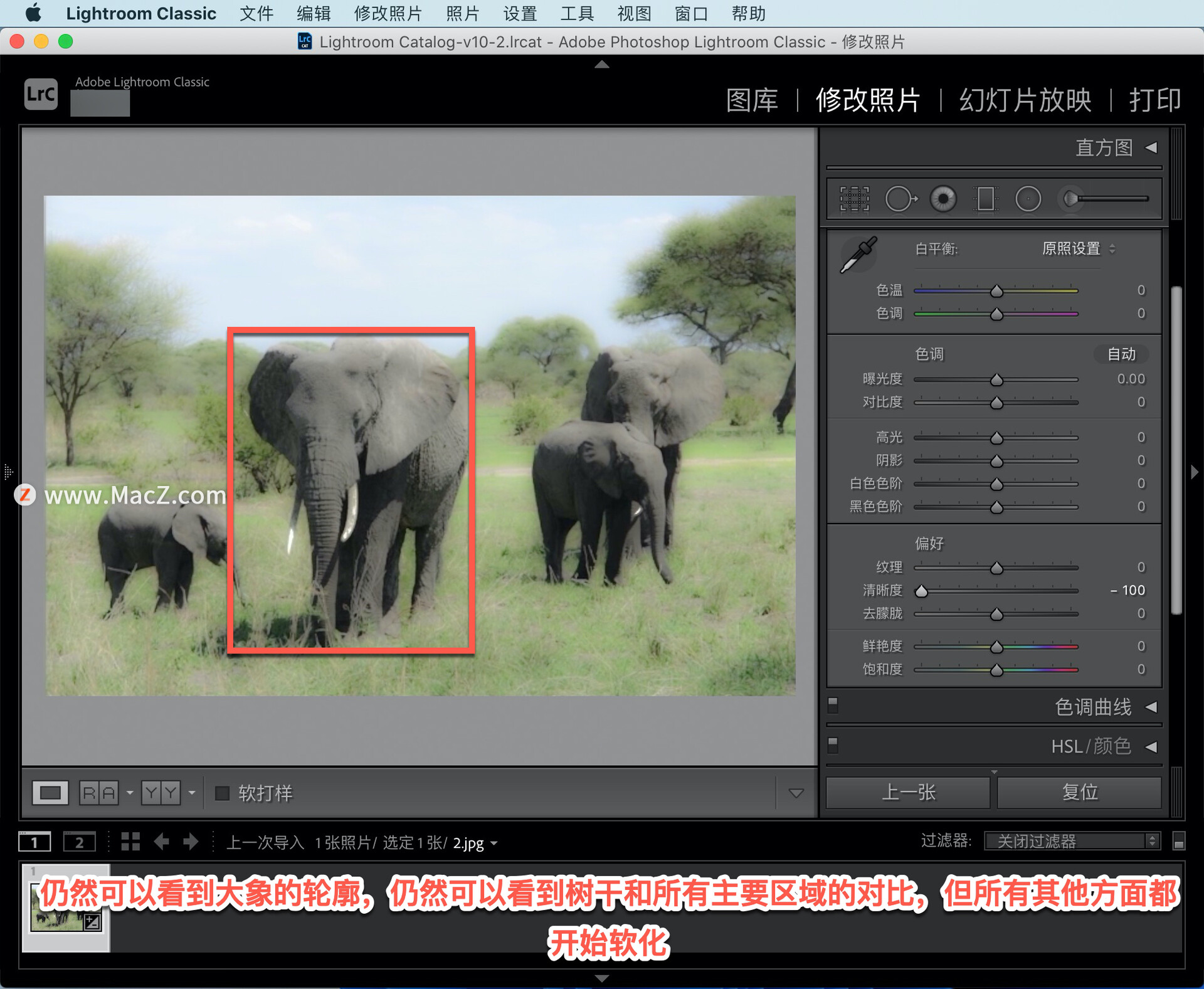The width and height of the screenshot is (1204, 989).
Task: Switch to grid view icon
Action: click(130, 842)
